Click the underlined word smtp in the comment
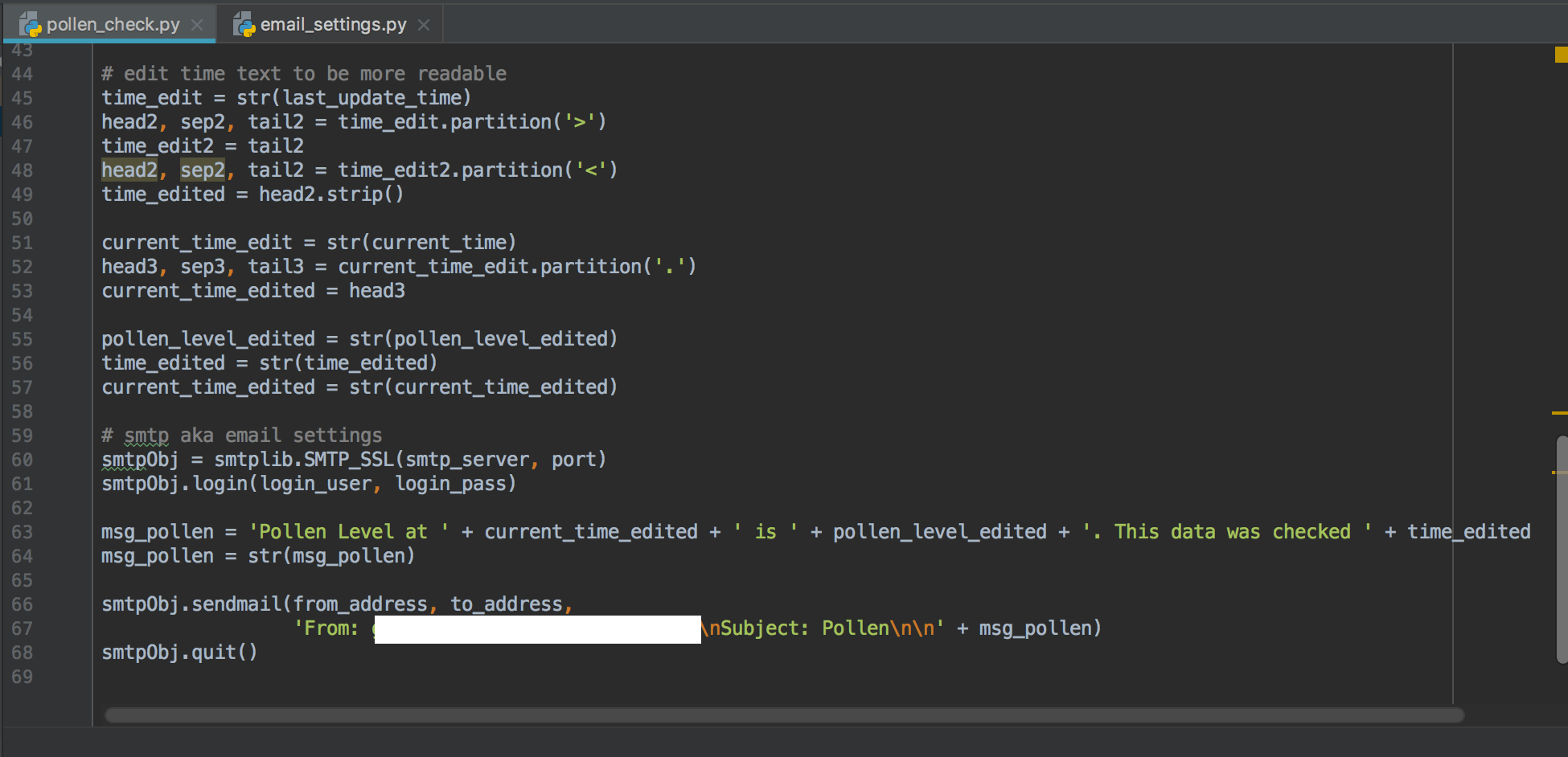Screen dimensions: 1568x757 coord(146,436)
